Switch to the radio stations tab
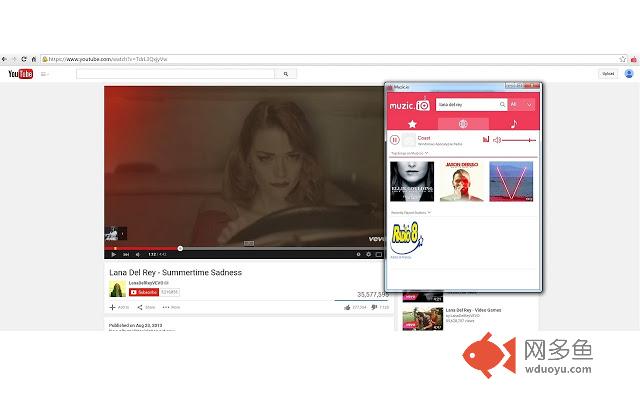Screen dimensions: 640x400 (x=463, y=124)
